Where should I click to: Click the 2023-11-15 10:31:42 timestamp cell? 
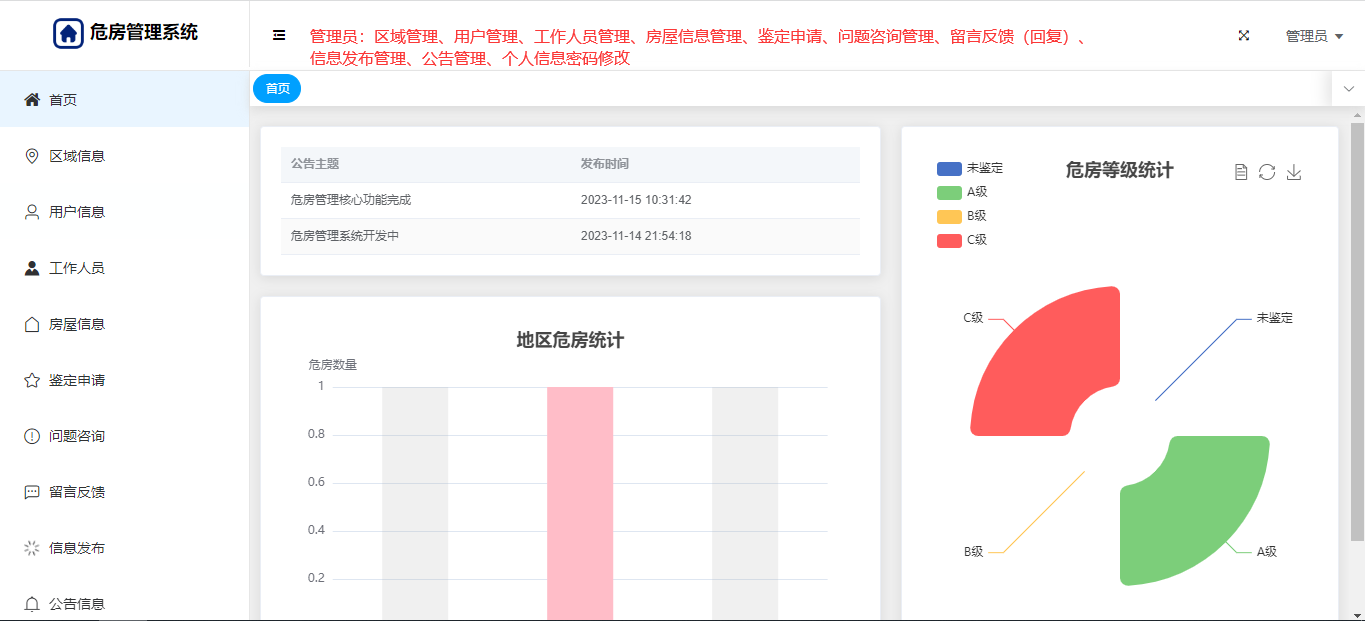tap(636, 200)
